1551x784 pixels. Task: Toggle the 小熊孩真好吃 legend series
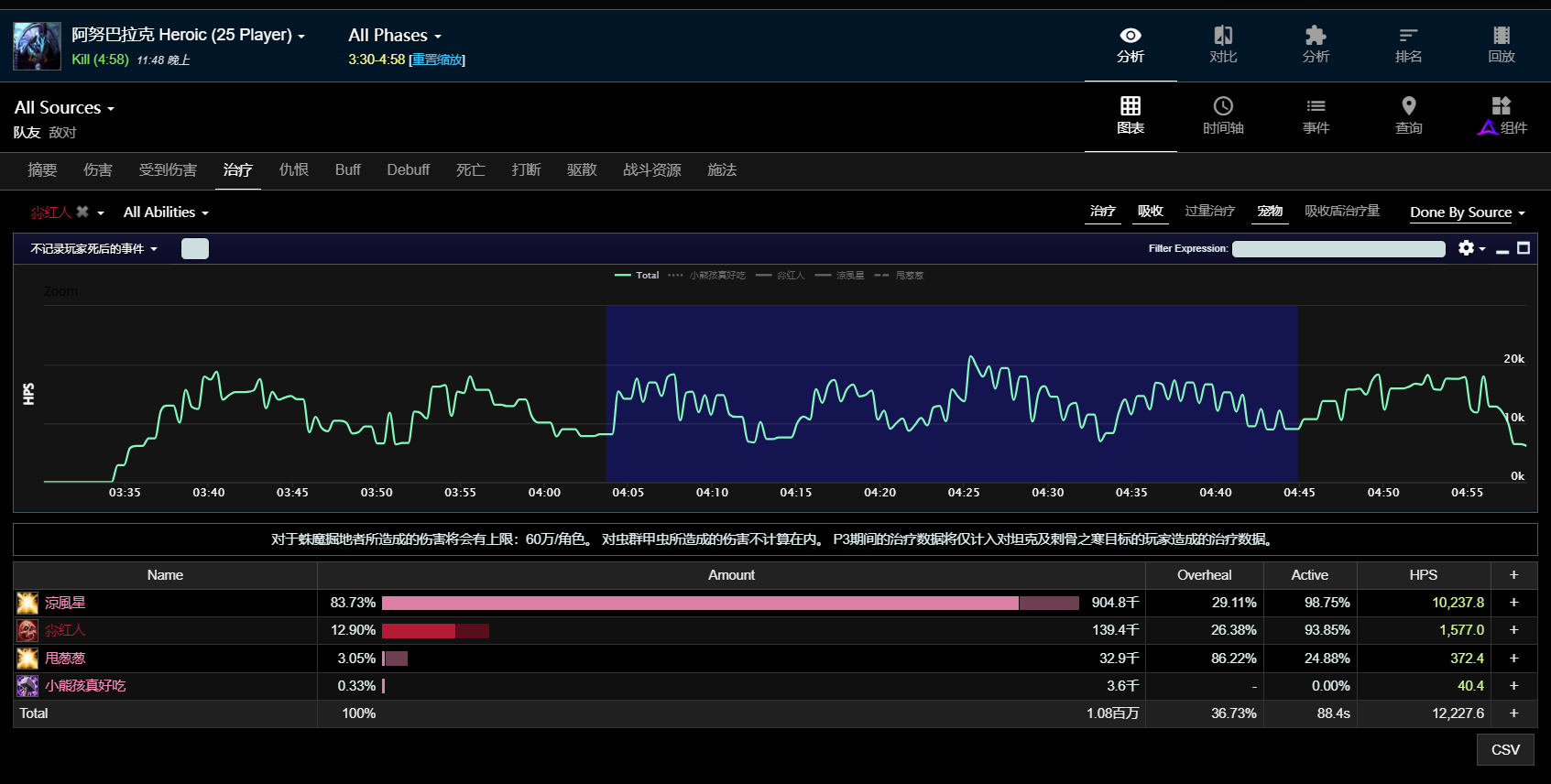(706, 276)
